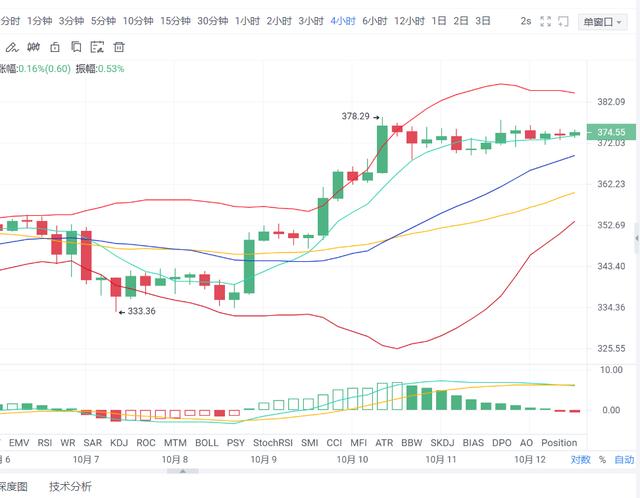Click the collapse handle at right edge

(637, 238)
